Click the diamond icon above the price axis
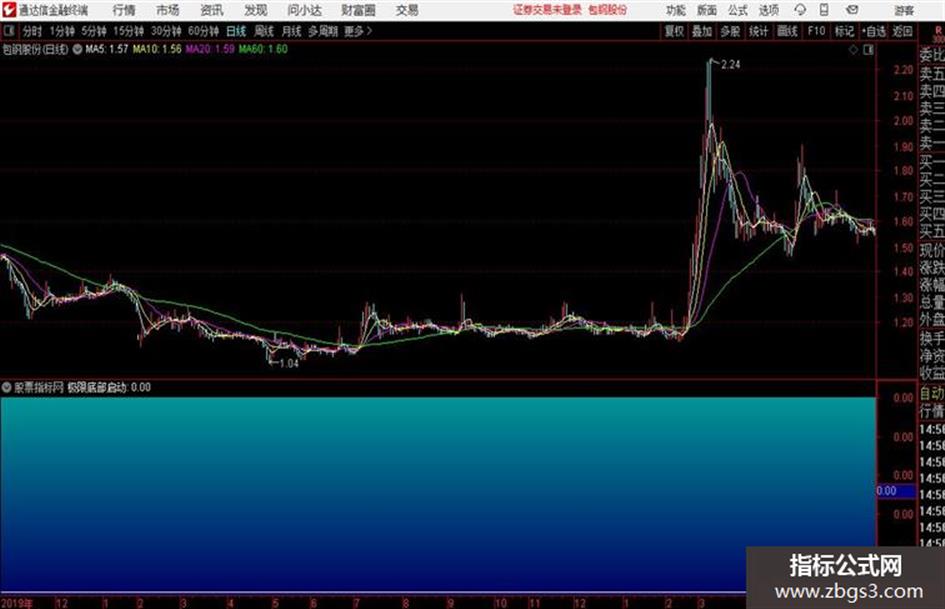Screen dimensions: 945x609 click(853, 50)
